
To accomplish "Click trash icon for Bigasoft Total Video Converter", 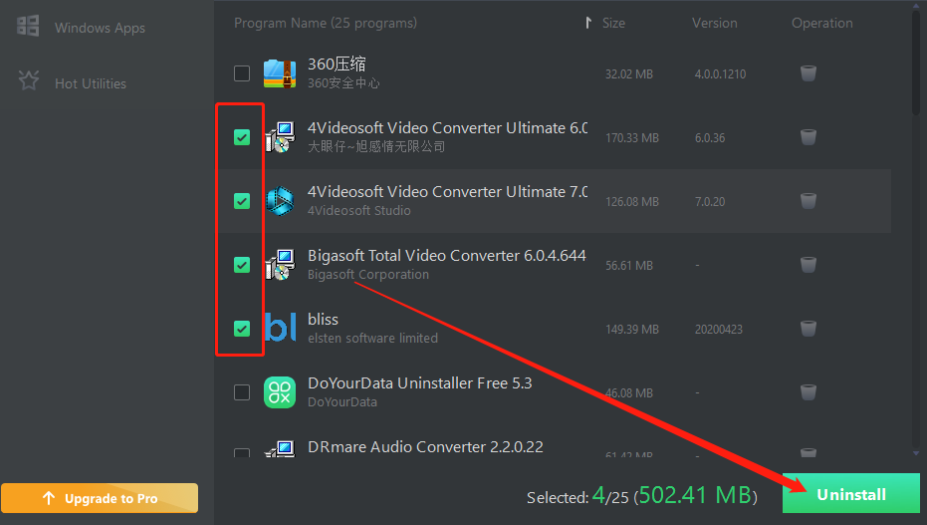I will tap(808, 265).
